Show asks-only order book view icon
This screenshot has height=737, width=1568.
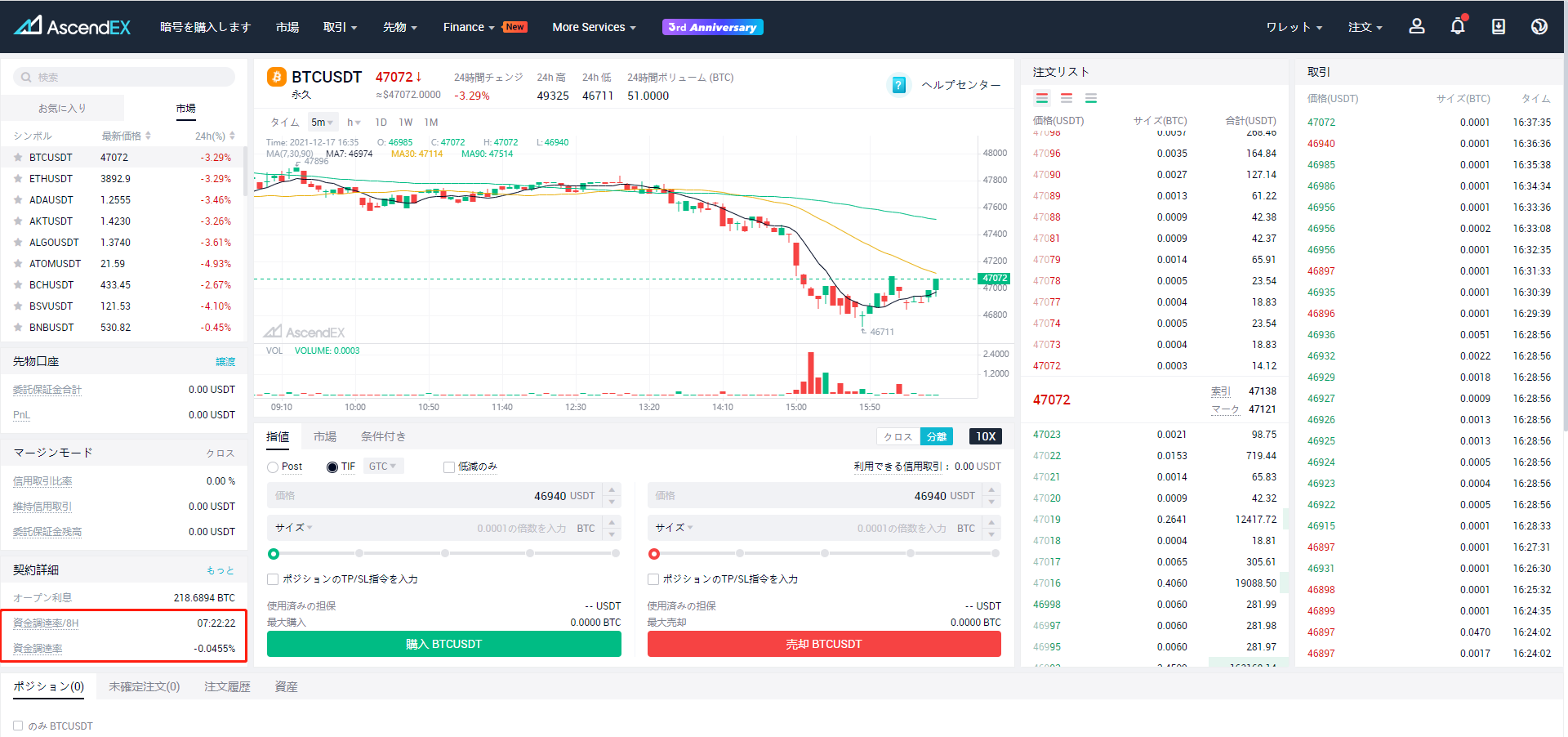1067,98
